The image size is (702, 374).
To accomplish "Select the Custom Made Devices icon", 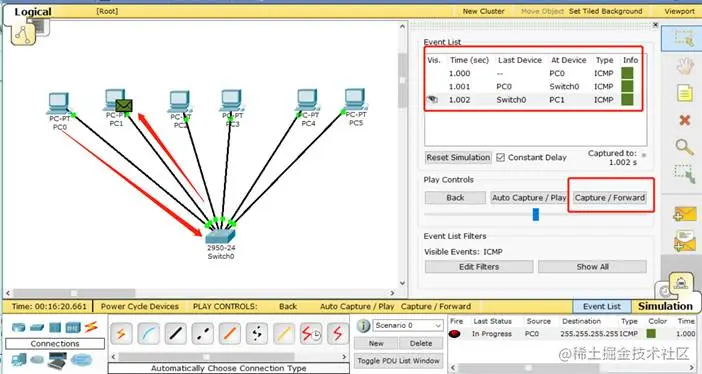I will point(57,360).
